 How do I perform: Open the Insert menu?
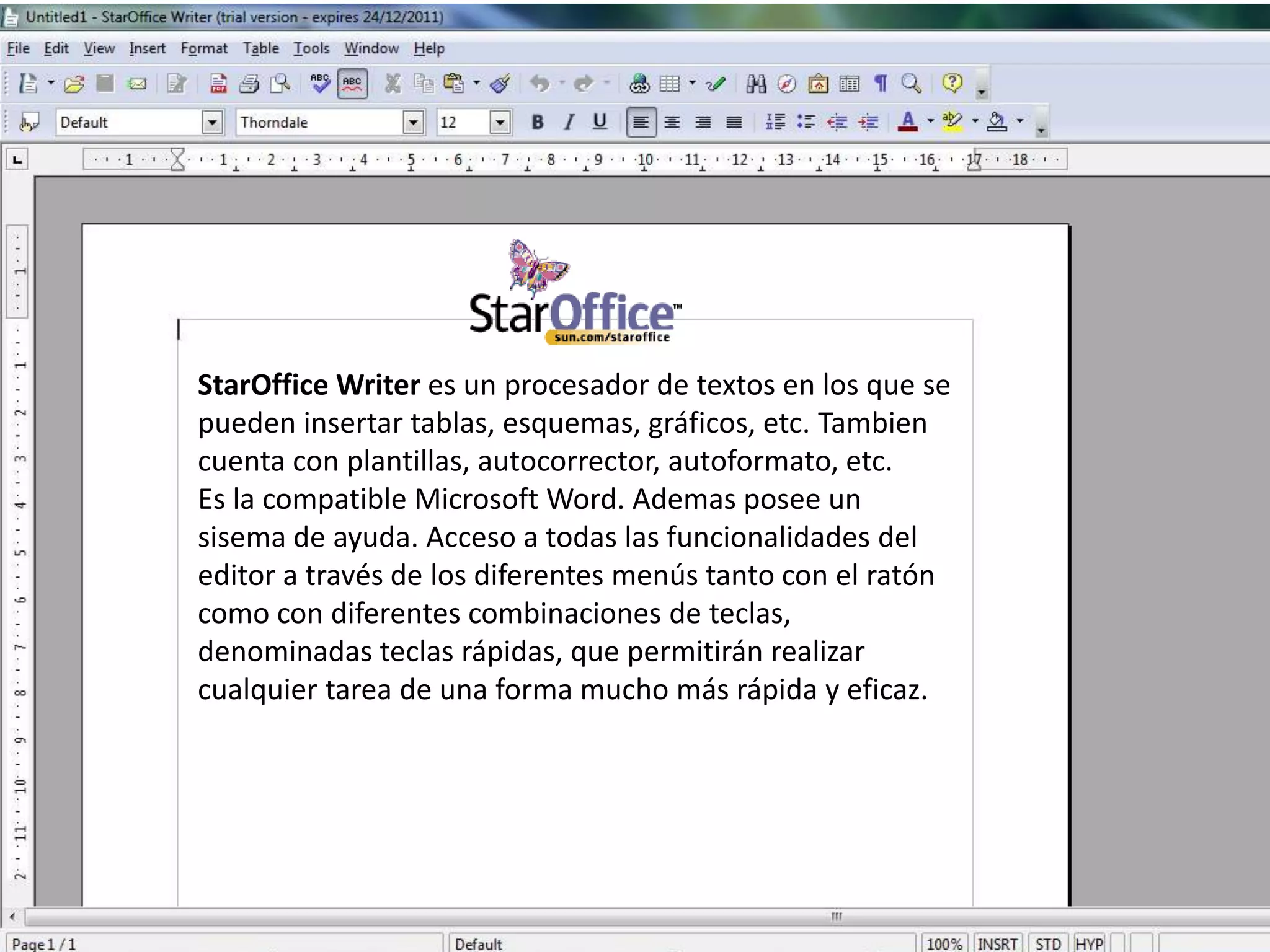click(147, 48)
